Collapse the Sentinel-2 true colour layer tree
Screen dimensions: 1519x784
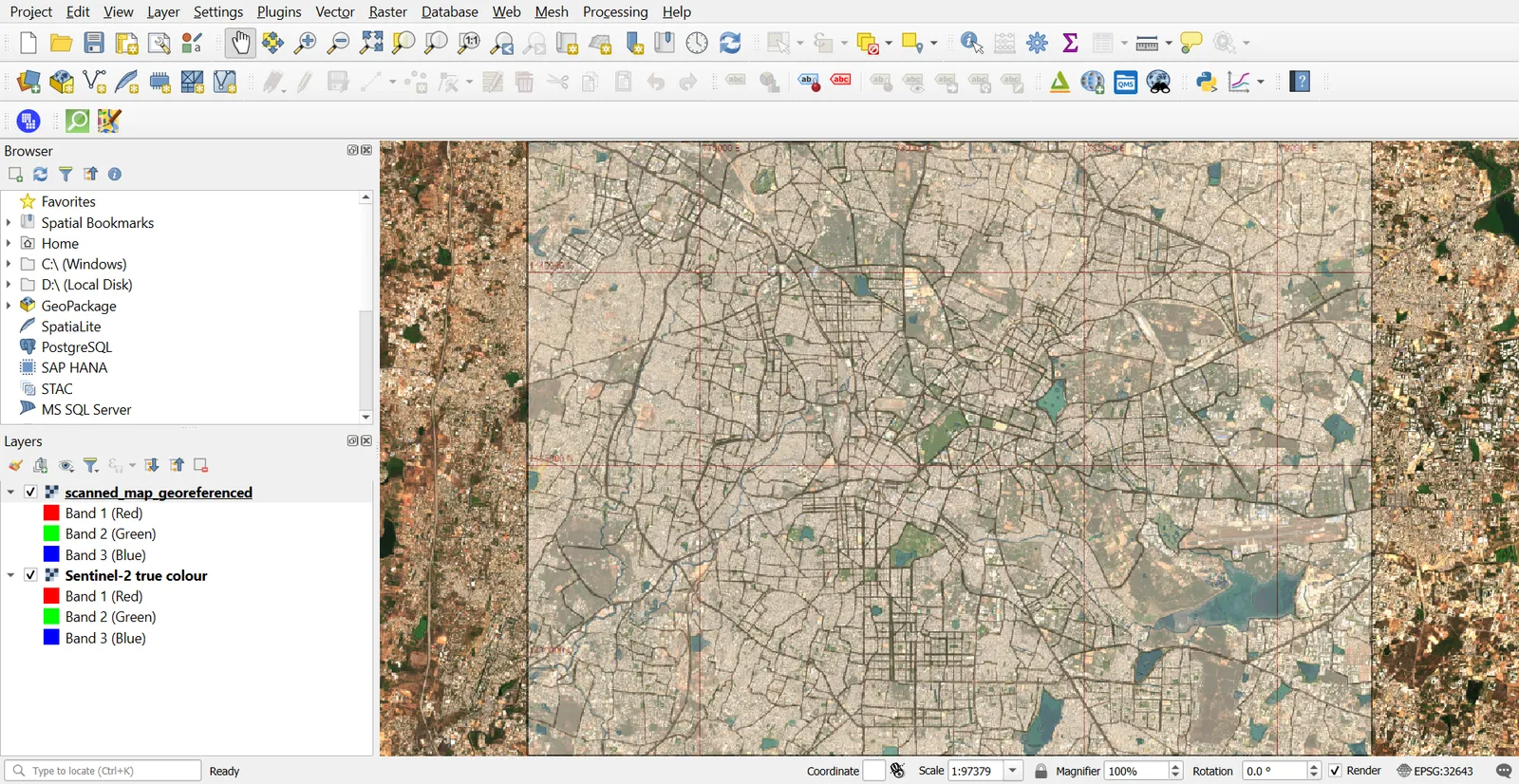(x=10, y=575)
